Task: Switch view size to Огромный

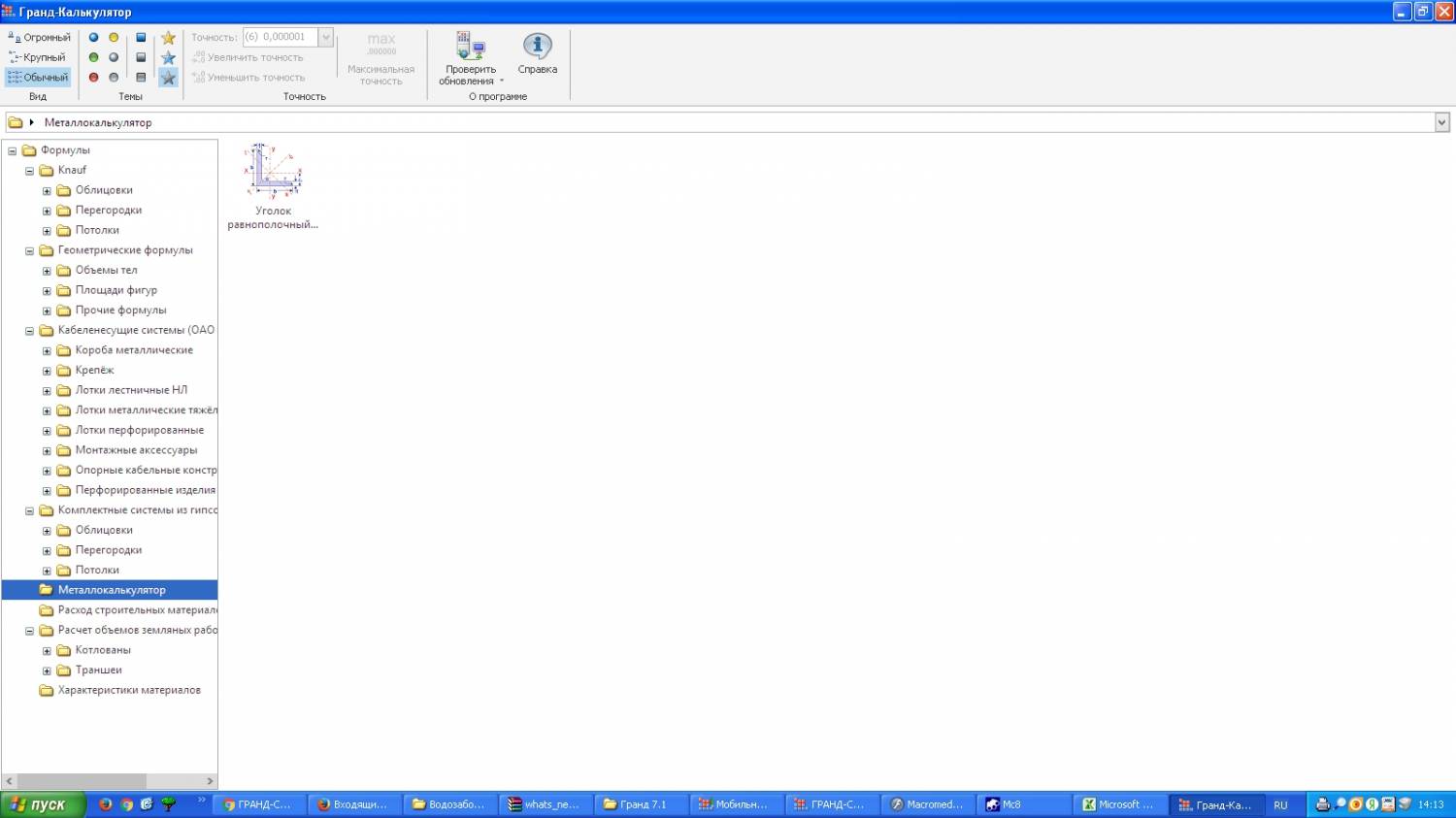Action: pos(39,37)
